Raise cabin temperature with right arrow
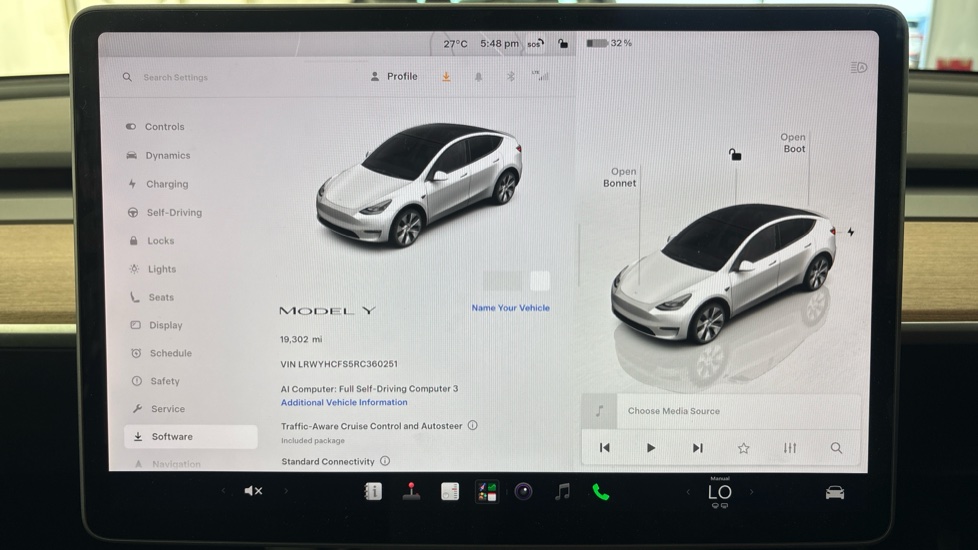Viewport: 978px width, 550px height. tap(751, 492)
